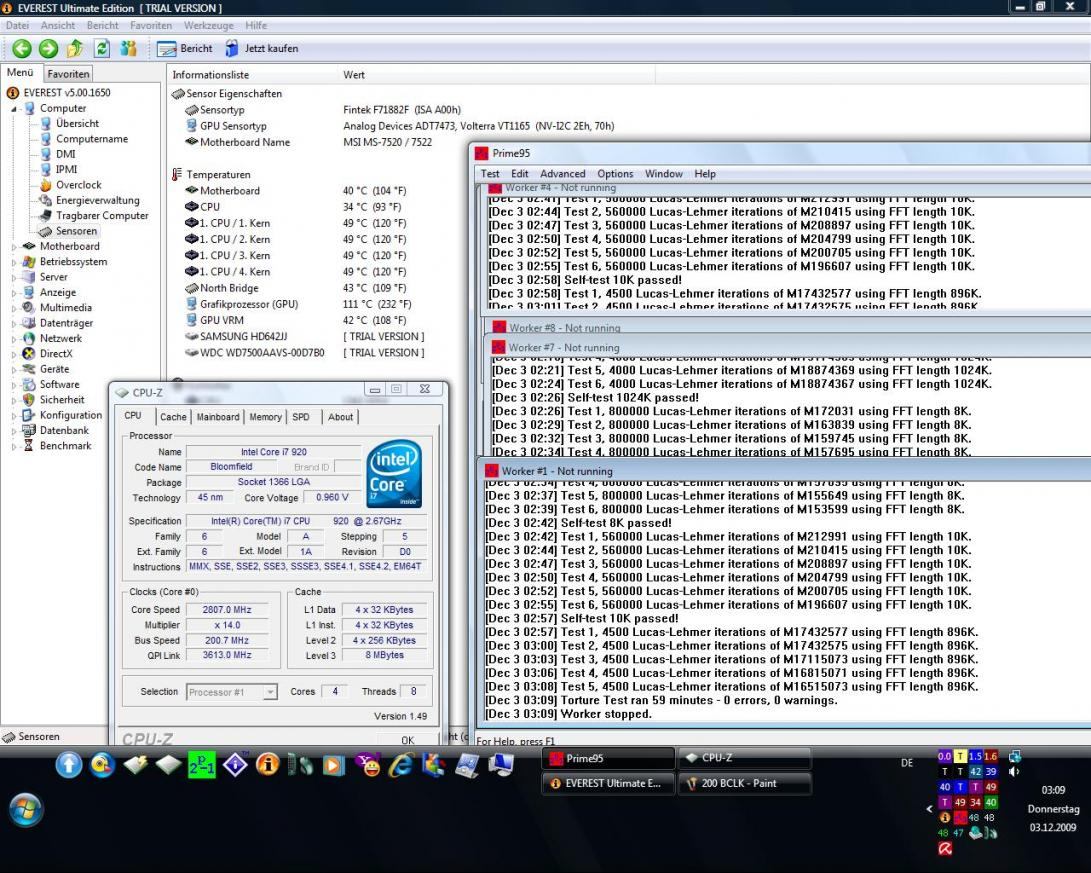Expand the Multimedia tree node
1091x873 pixels.
coord(14,308)
